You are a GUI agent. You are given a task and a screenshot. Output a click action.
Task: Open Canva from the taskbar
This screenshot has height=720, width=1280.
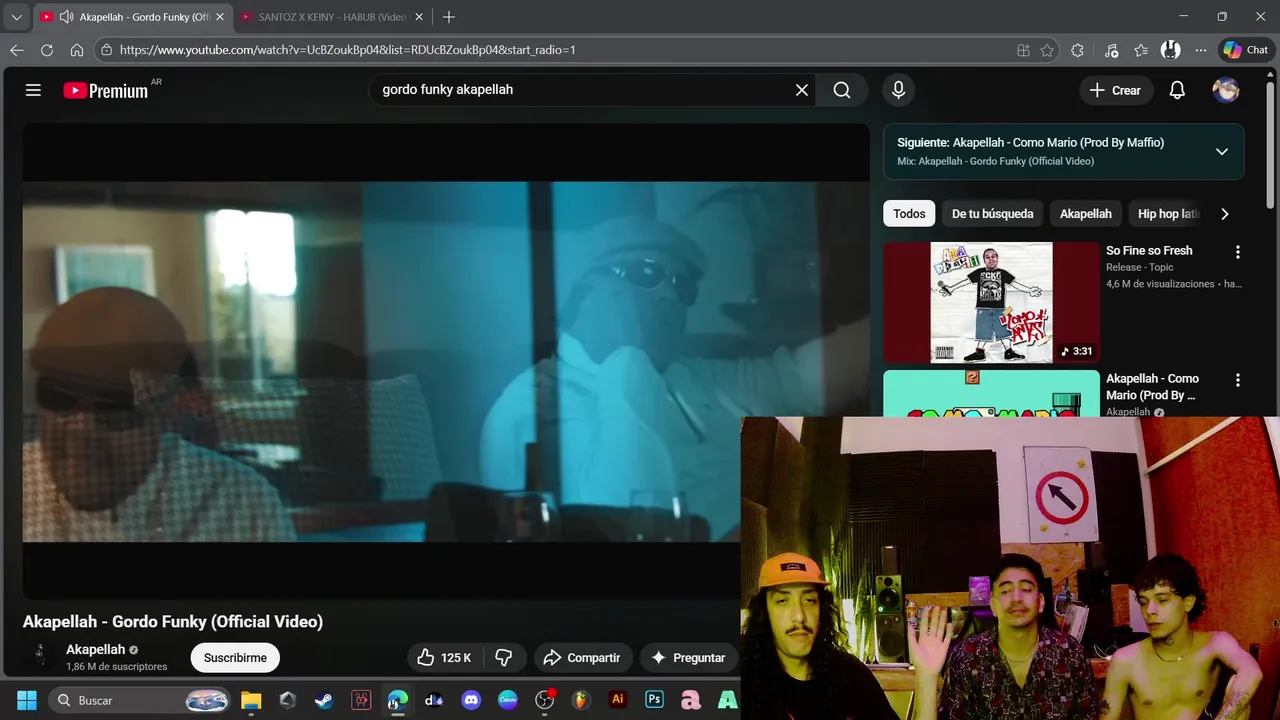click(x=508, y=700)
